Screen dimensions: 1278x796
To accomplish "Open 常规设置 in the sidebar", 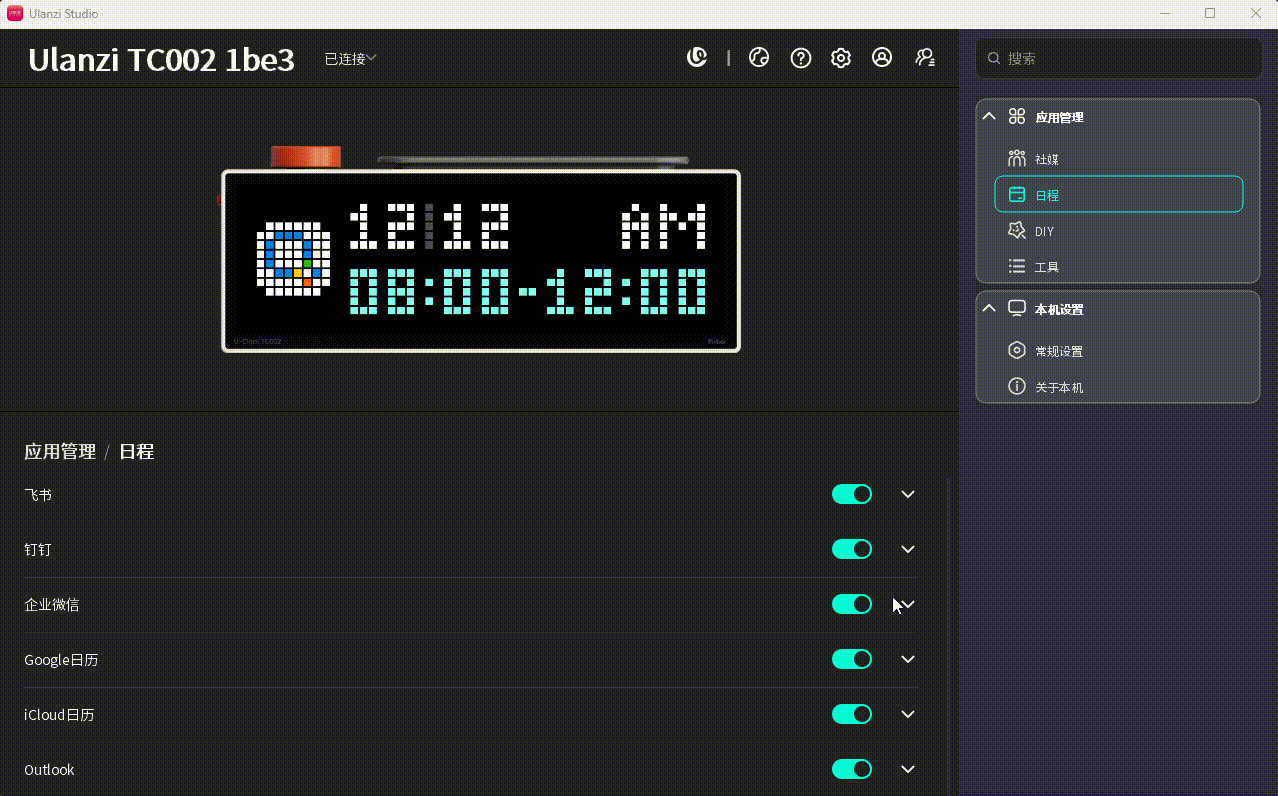I will click(1118, 351).
